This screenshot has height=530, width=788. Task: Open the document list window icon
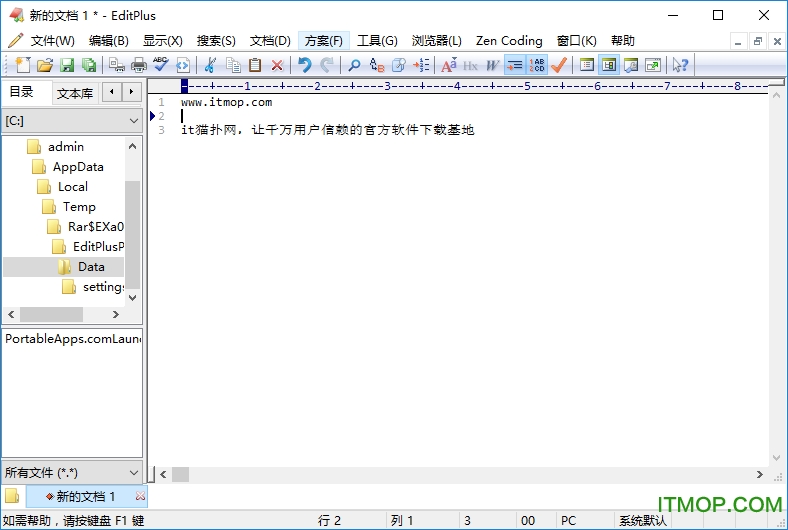click(x=586, y=65)
